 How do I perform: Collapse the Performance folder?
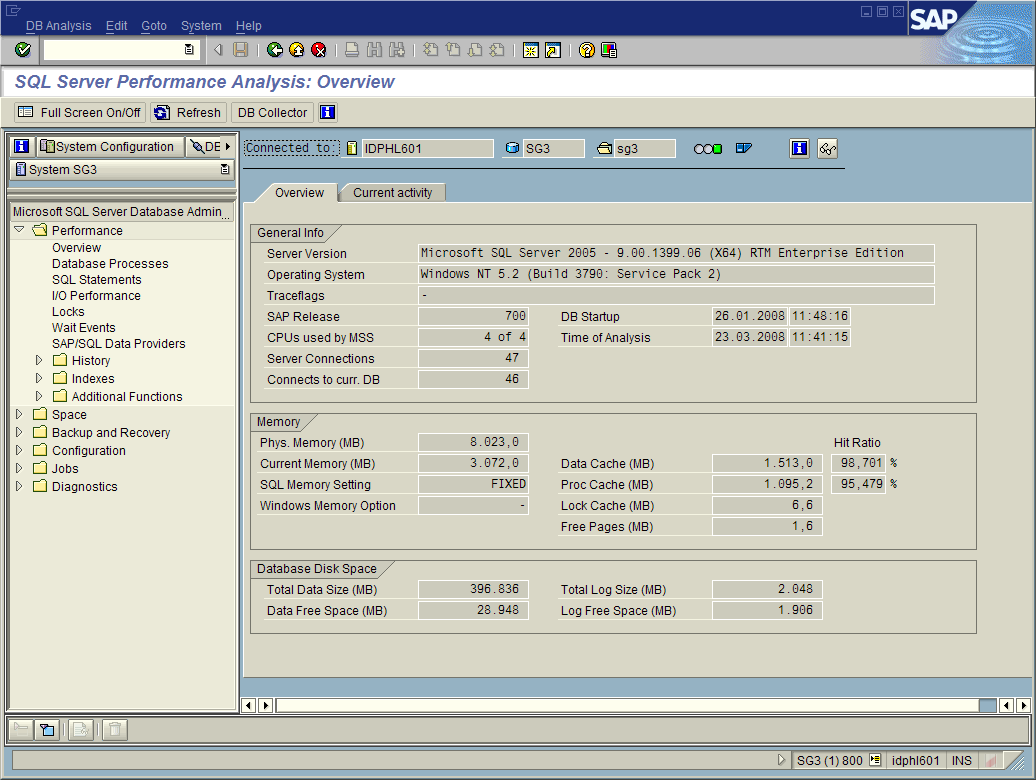coord(19,230)
